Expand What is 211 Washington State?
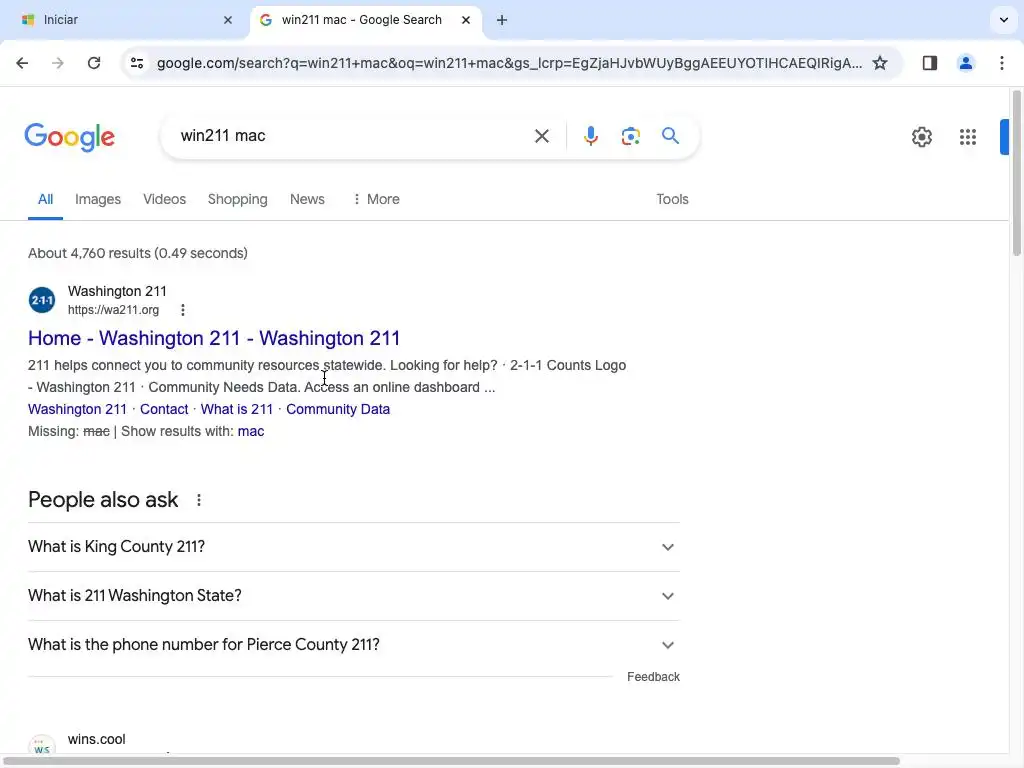The height and width of the screenshot is (768, 1024). 354,596
